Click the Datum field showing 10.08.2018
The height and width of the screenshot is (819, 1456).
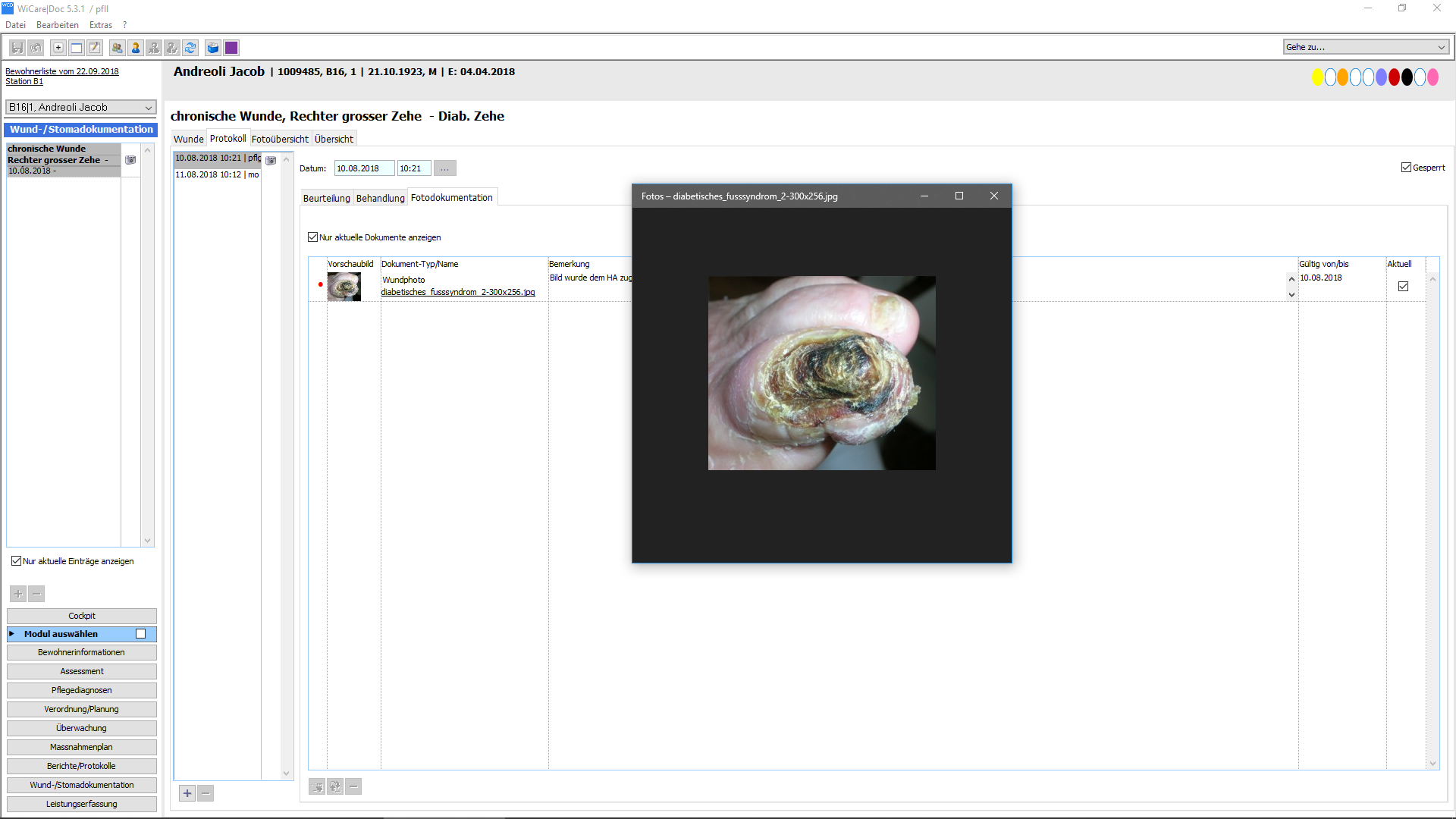tap(364, 168)
